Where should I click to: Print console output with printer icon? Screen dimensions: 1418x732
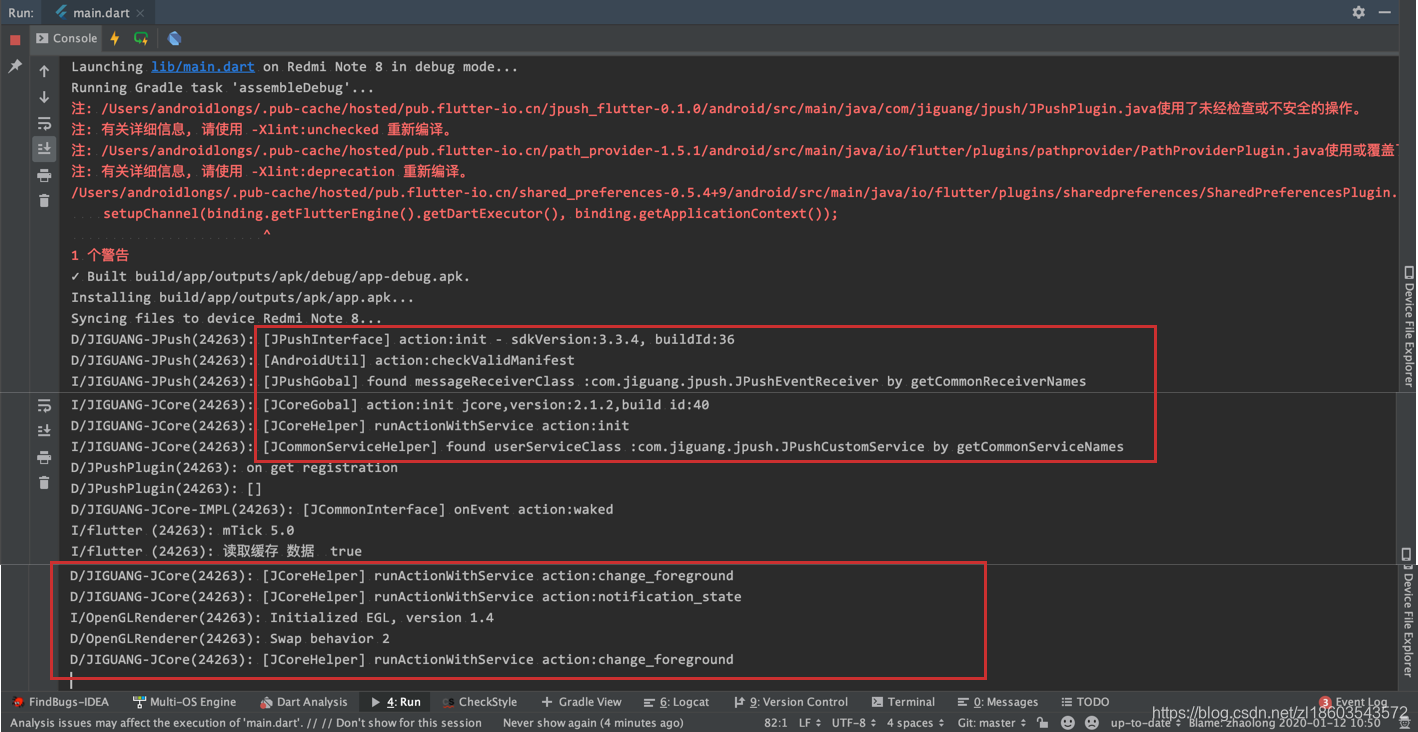[43, 174]
